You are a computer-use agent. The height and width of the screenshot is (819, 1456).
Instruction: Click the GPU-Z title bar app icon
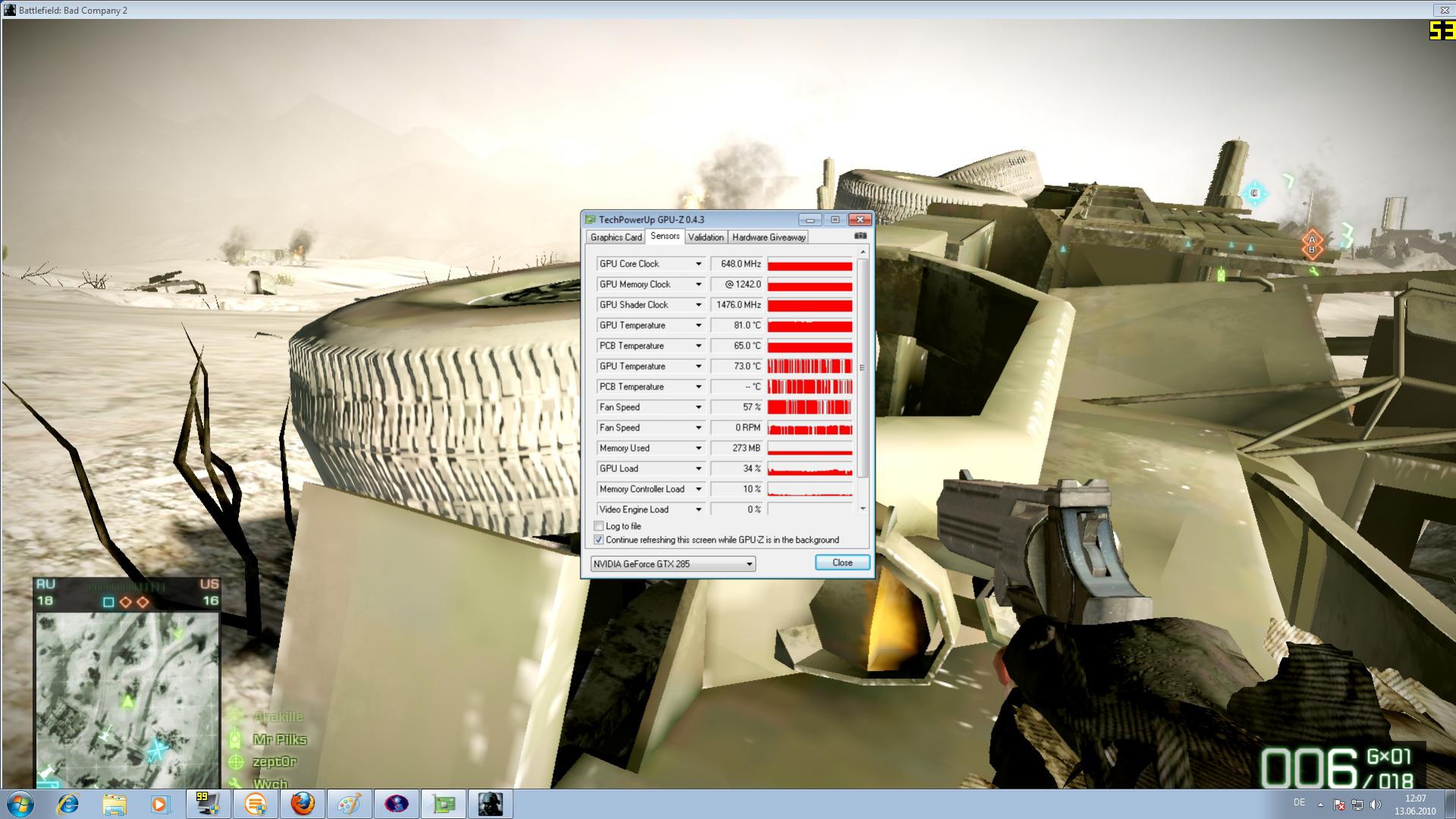tap(590, 219)
